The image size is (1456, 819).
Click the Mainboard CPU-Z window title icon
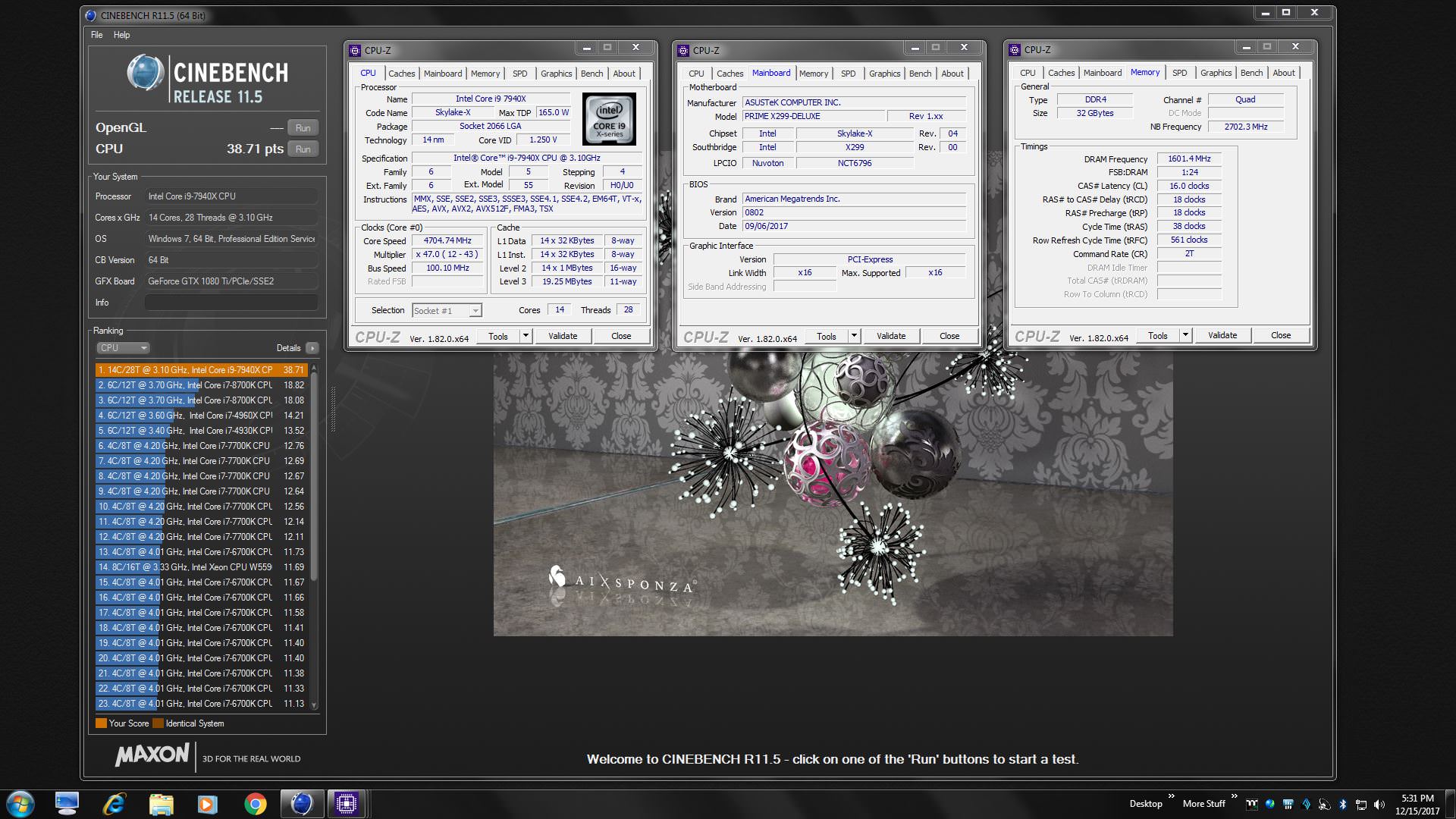click(x=683, y=51)
